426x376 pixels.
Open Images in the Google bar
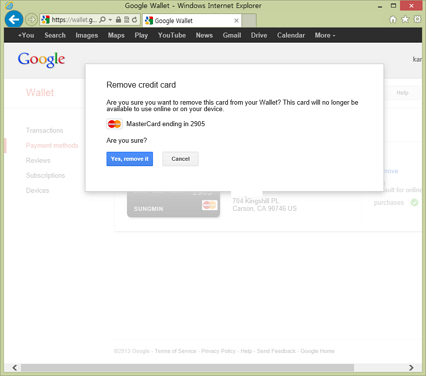[x=87, y=35]
